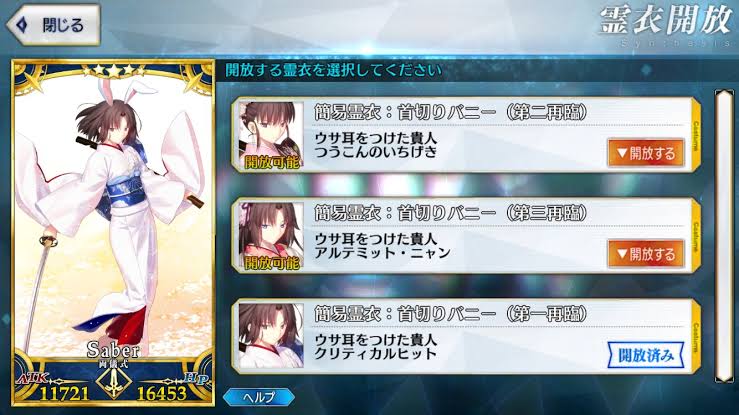This screenshot has height=415, width=739.
Task: Click the five-star rarity icons on card
Action: point(114,71)
